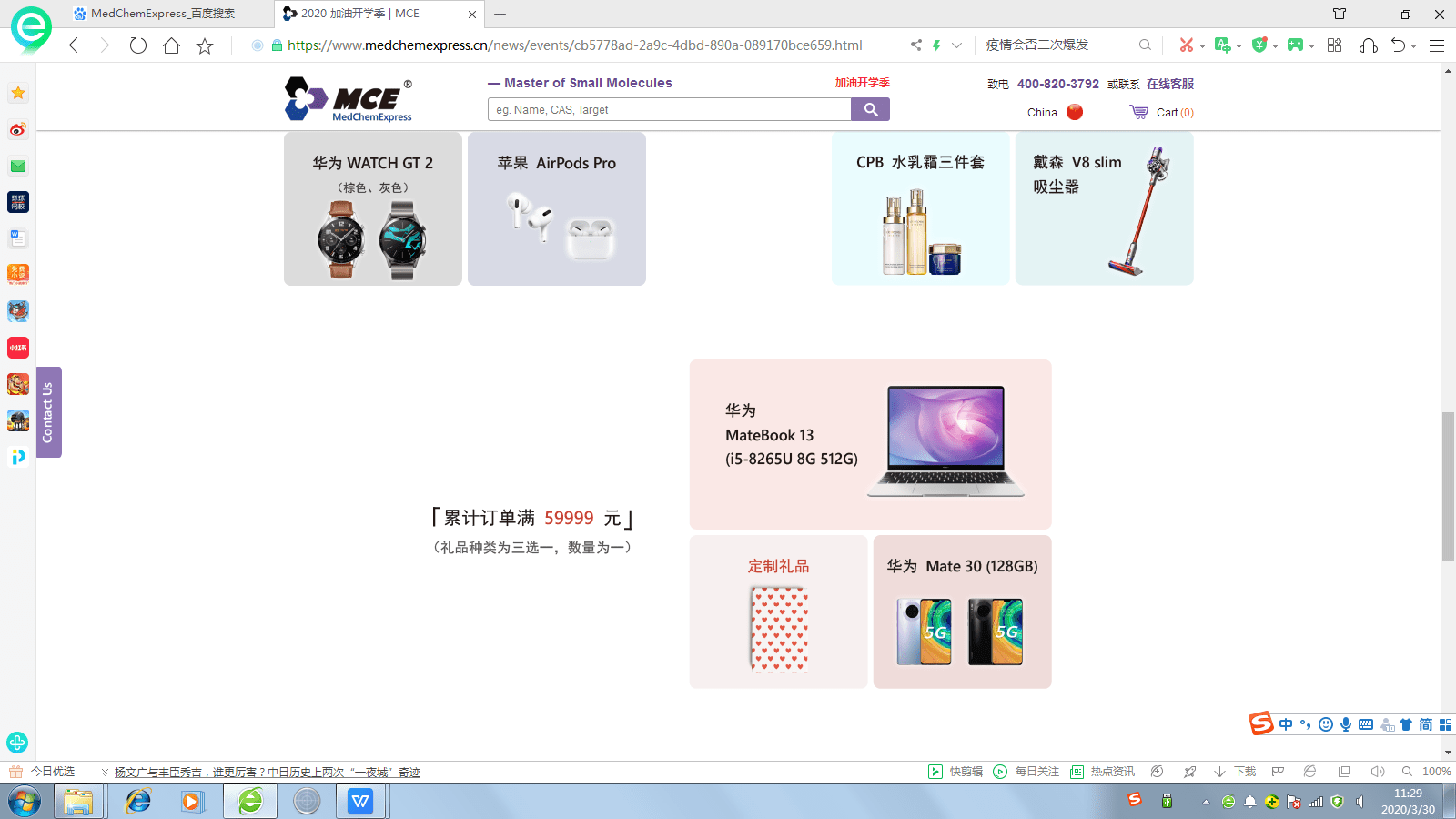Click the Windows Start button
The height and width of the screenshot is (819, 1456).
pyautogui.click(x=25, y=802)
